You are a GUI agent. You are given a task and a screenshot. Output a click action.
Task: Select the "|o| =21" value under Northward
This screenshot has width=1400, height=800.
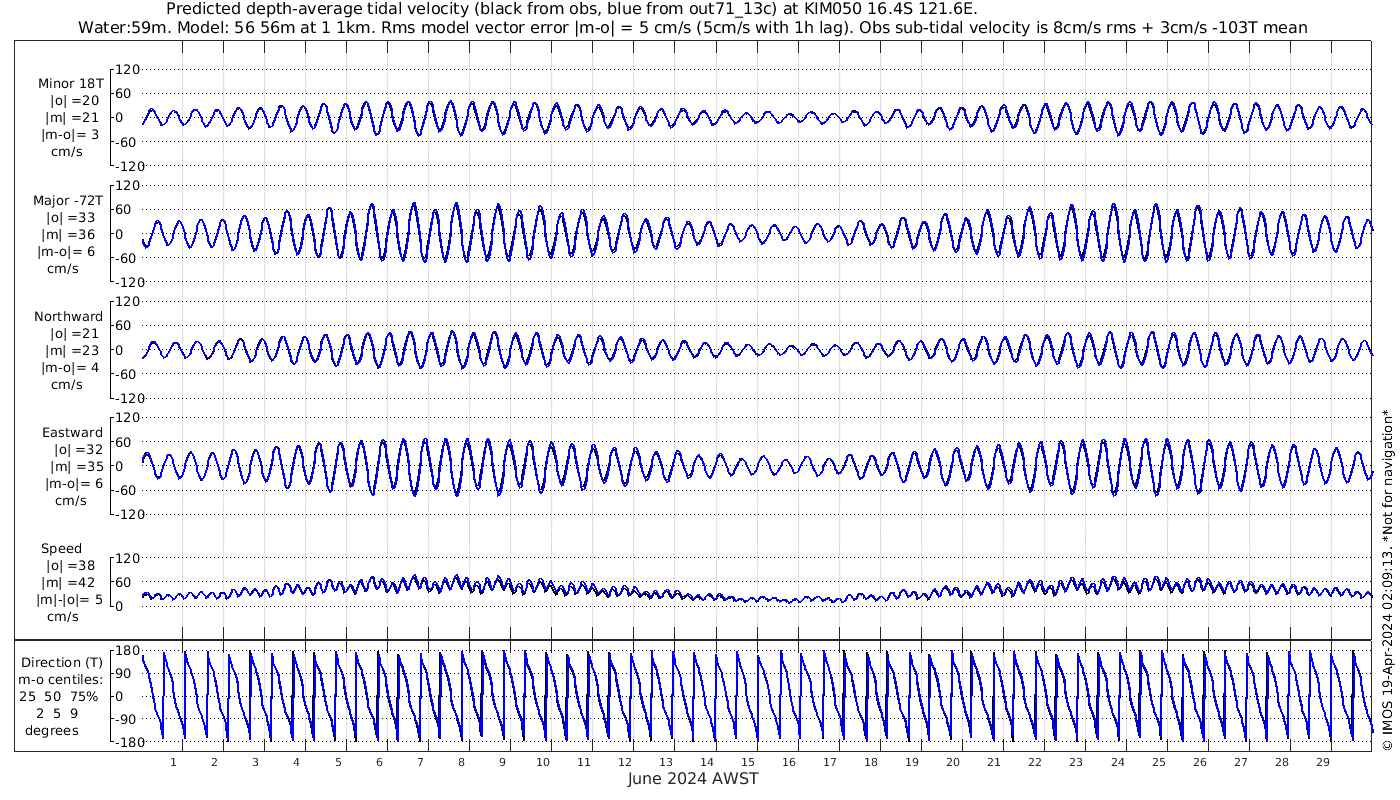(75, 333)
